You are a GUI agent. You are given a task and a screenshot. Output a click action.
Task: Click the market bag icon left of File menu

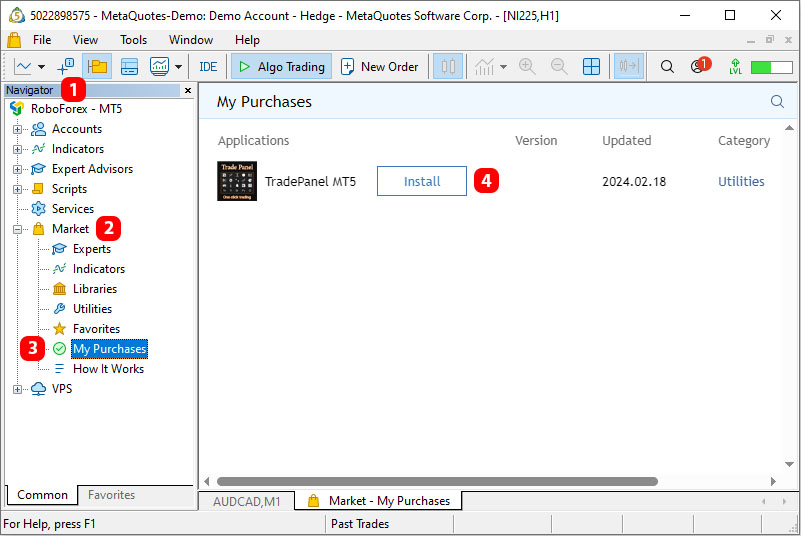point(14,40)
